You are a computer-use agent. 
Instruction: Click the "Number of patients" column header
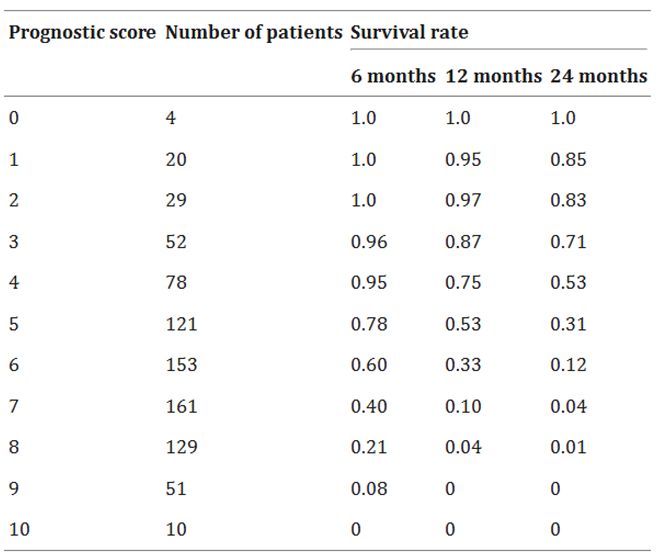pos(253,31)
